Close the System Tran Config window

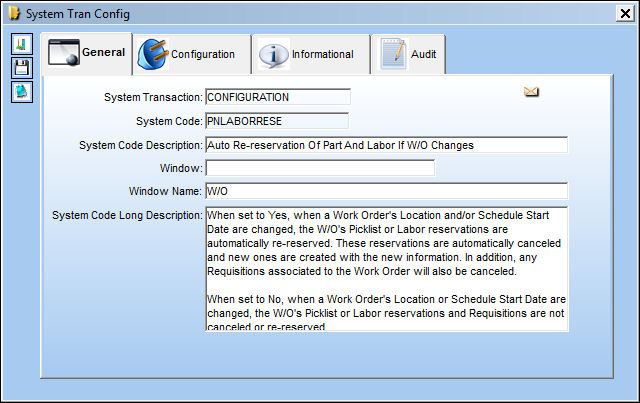[625, 13]
